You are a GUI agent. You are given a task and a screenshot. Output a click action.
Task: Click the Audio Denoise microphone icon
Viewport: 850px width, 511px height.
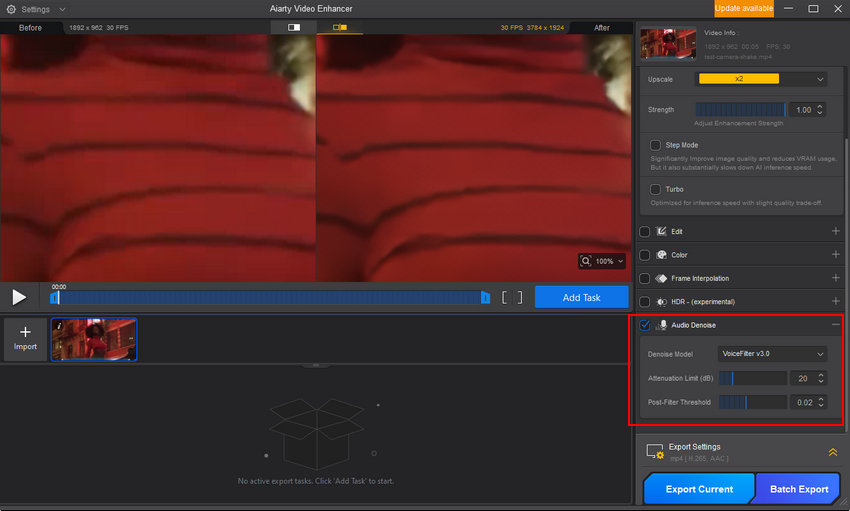click(661, 325)
